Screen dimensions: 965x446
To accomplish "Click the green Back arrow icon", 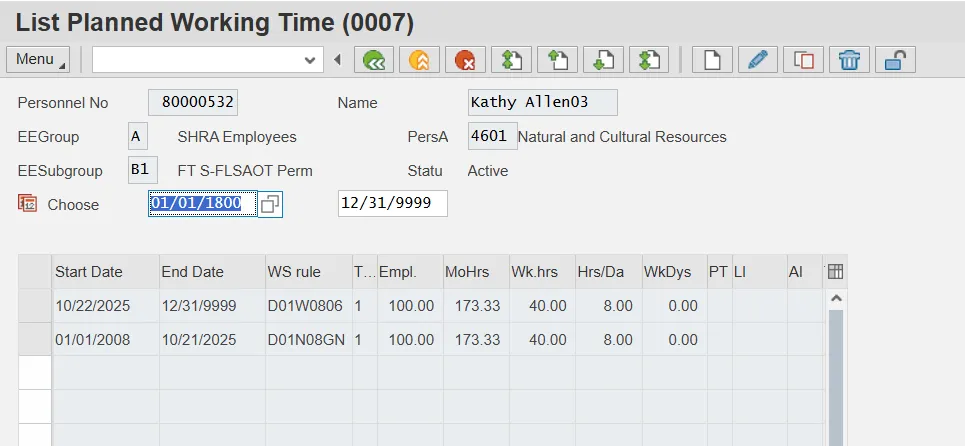I will point(374,60).
